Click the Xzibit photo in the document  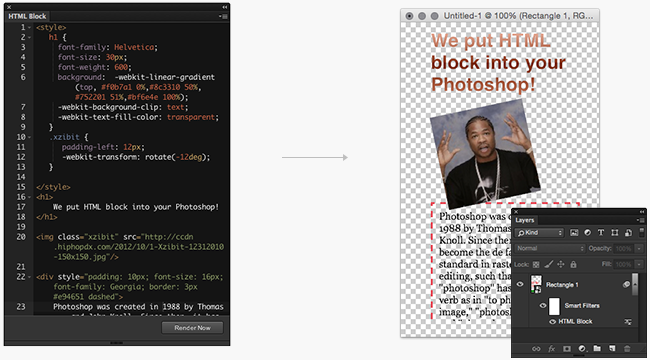click(485, 154)
